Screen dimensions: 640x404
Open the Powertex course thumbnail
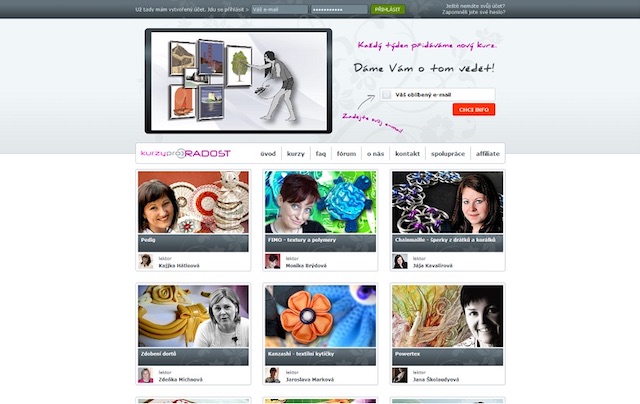tap(447, 316)
